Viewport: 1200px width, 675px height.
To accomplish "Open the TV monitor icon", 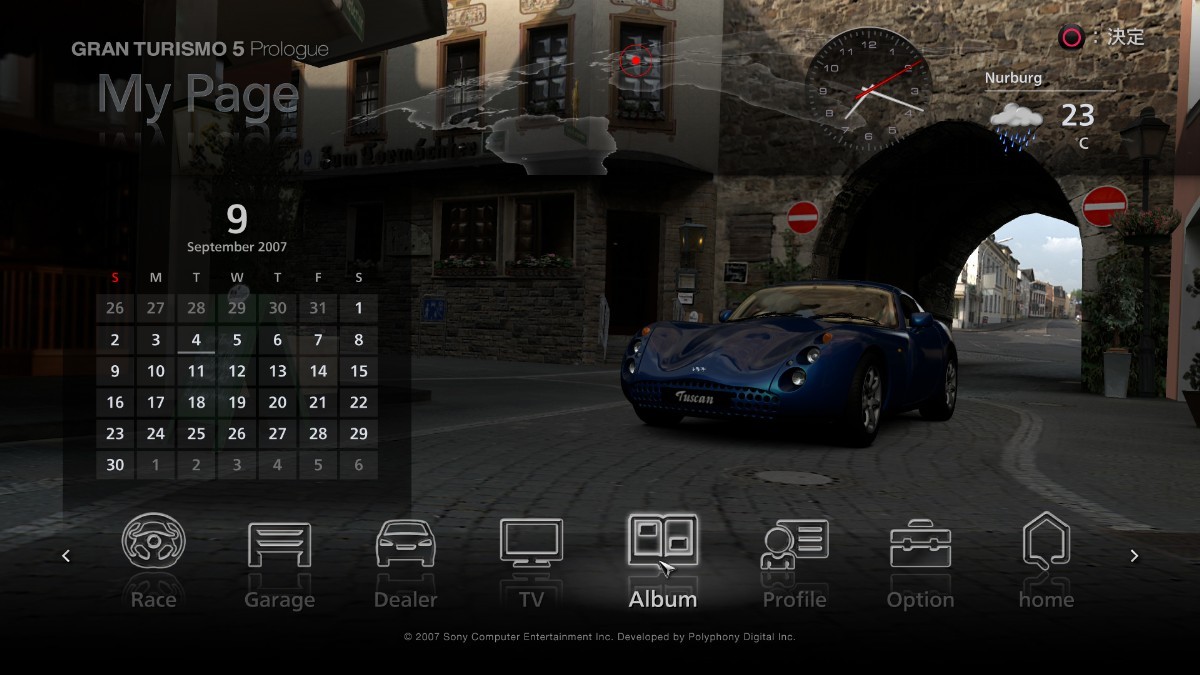I will point(531,543).
